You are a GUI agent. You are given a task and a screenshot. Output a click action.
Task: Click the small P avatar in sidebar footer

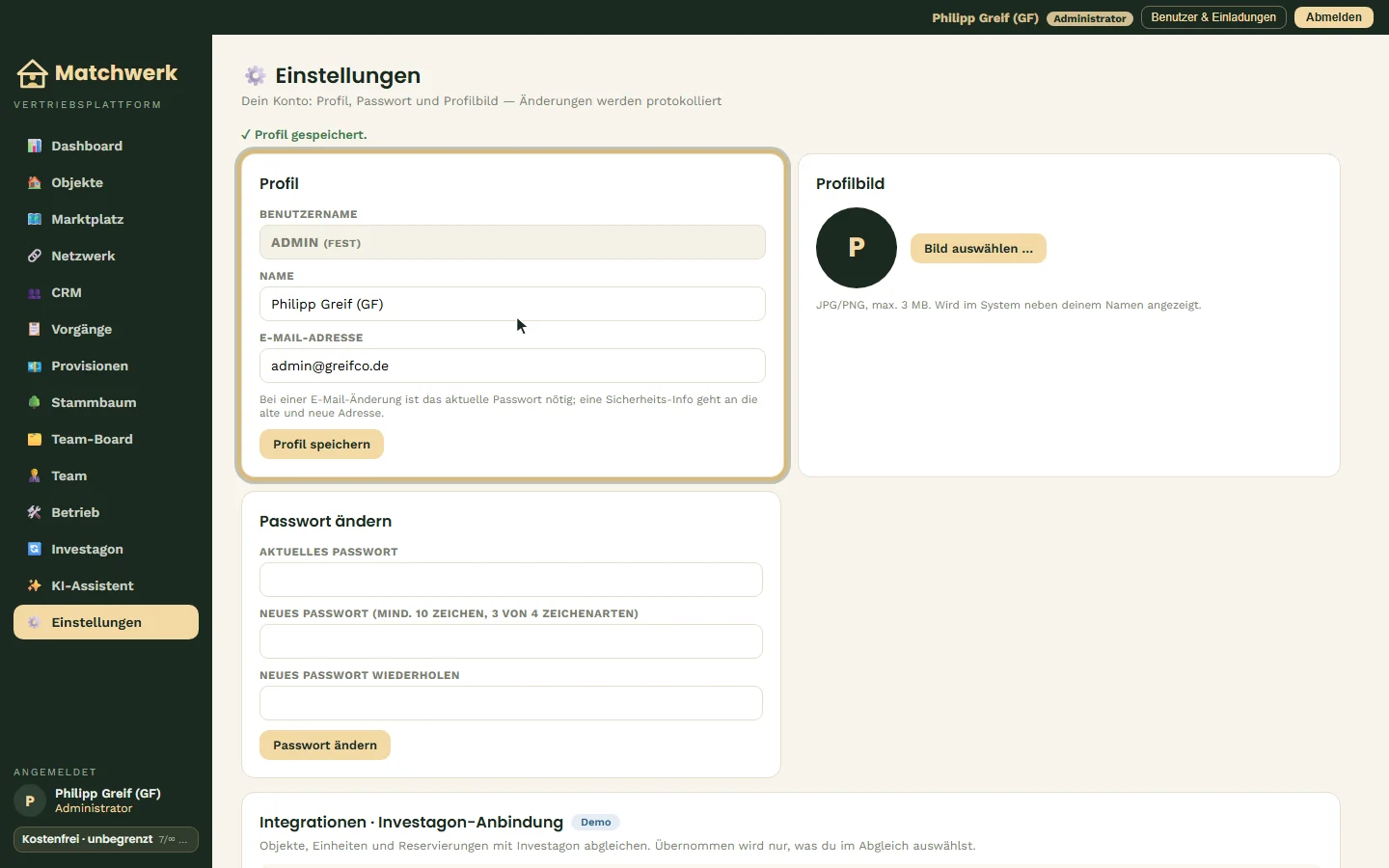click(x=30, y=800)
